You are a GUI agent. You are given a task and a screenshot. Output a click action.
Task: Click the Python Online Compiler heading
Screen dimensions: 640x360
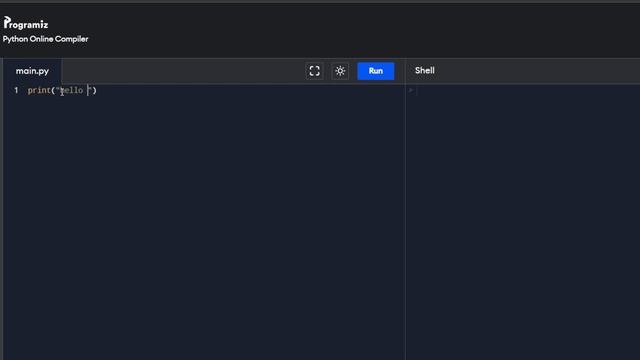(45, 39)
